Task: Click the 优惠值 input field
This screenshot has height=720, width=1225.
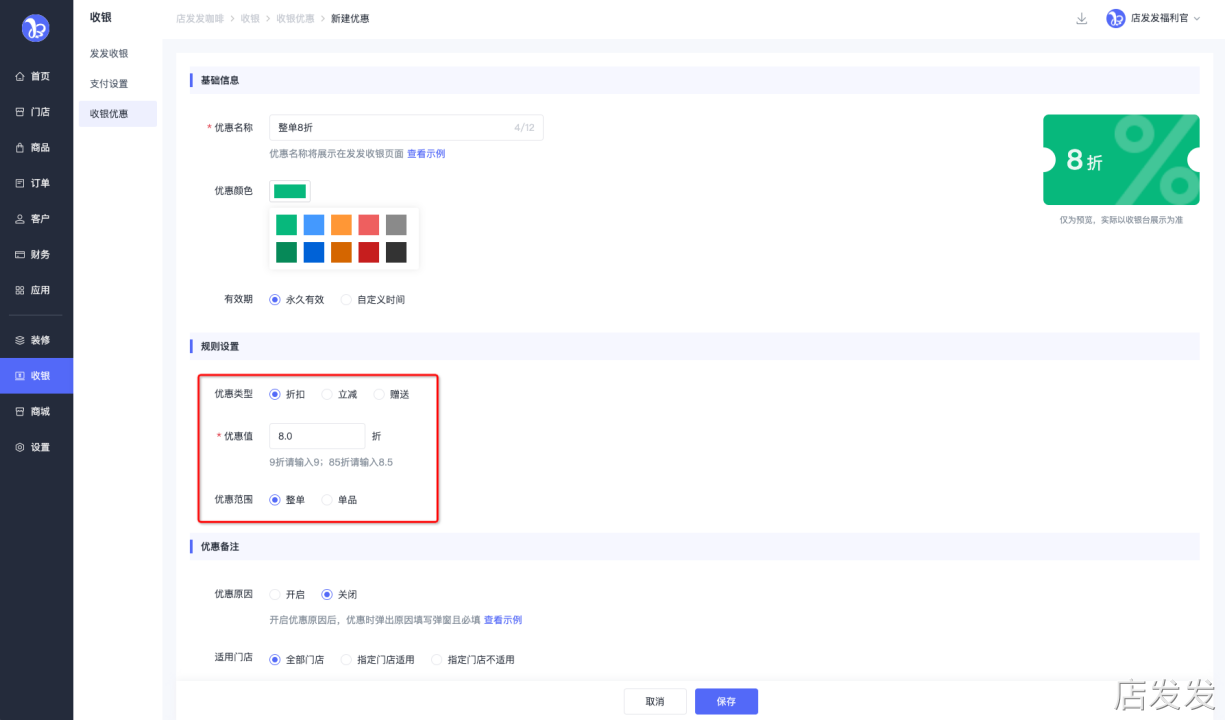Action: coord(317,436)
